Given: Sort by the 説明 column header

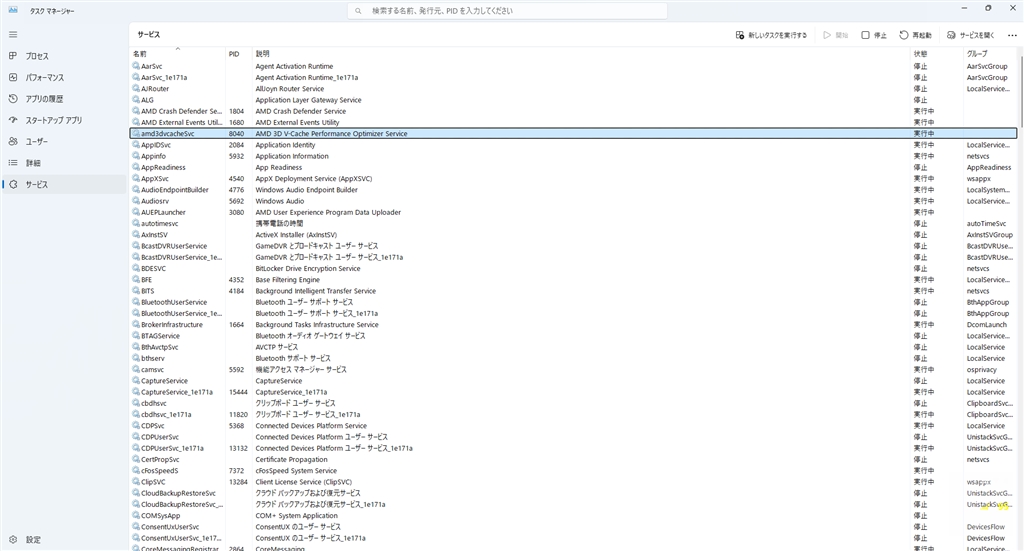Looking at the screenshot, I should click(x=581, y=54).
